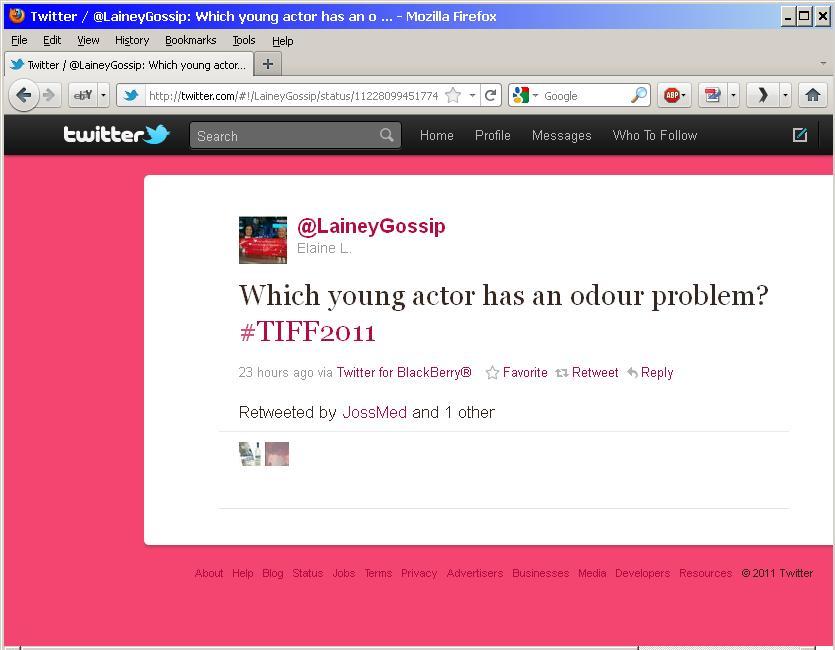Click the second retweeter avatar thumbnail
The height and width of the screenshot is (650, 835).
277,454
